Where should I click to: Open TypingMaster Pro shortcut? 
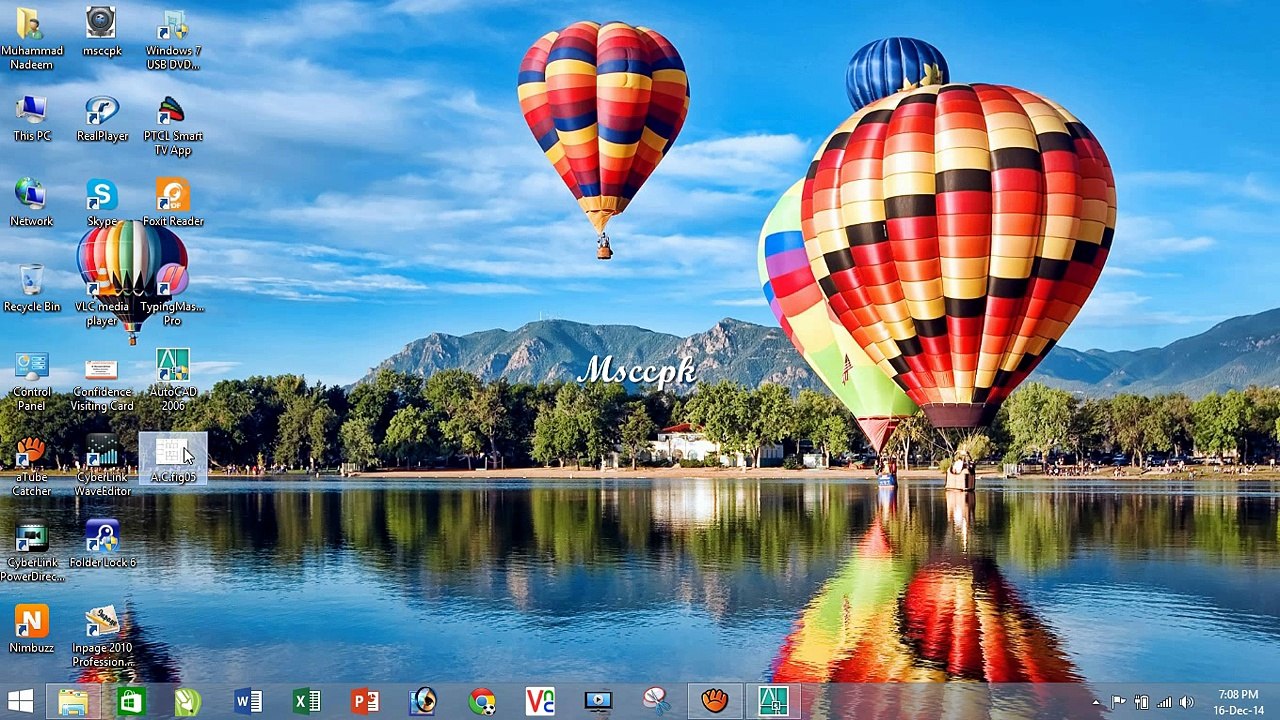click(x=173, y=296)
